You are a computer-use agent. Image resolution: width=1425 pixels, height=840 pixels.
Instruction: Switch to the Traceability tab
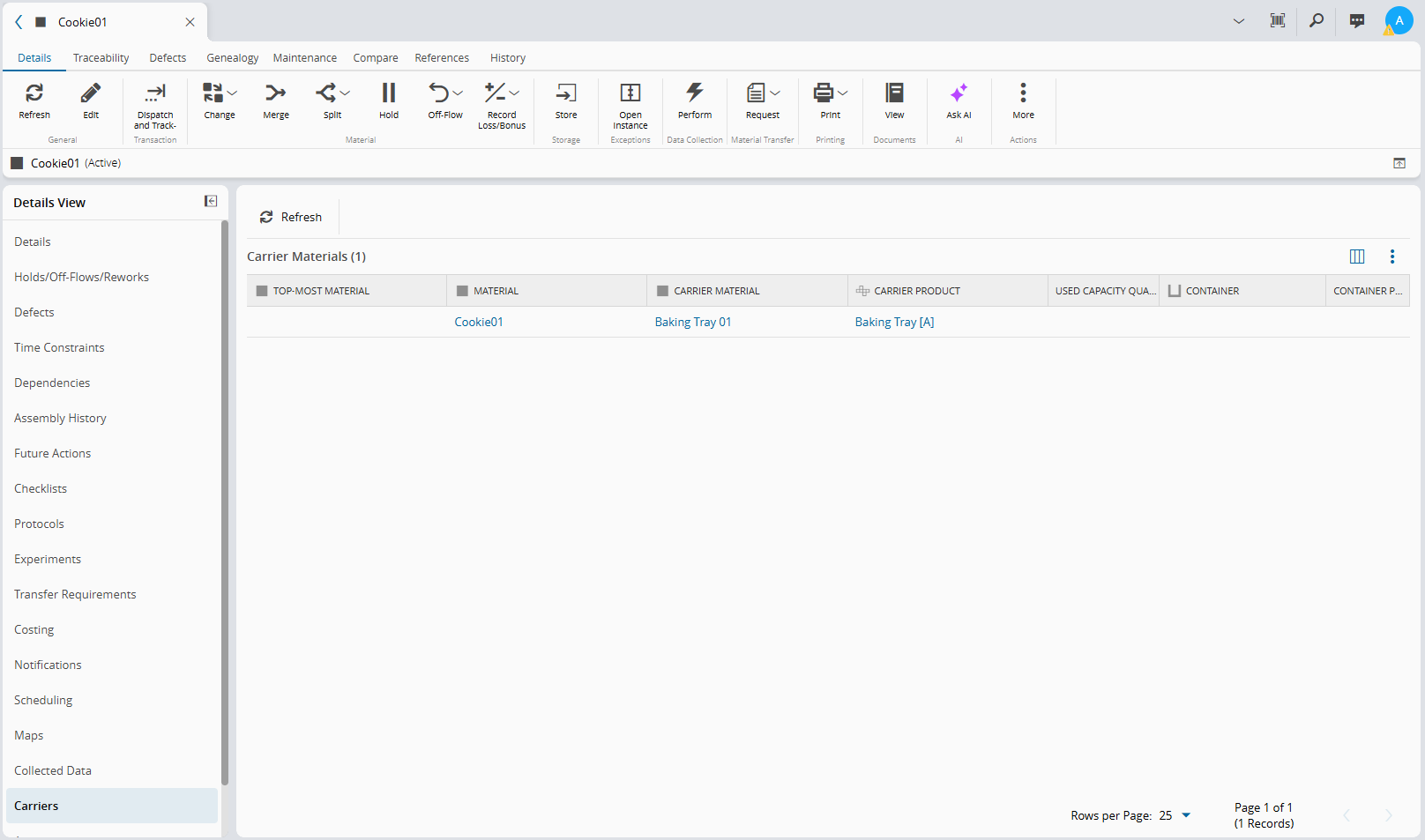click(x=101, y=58)
